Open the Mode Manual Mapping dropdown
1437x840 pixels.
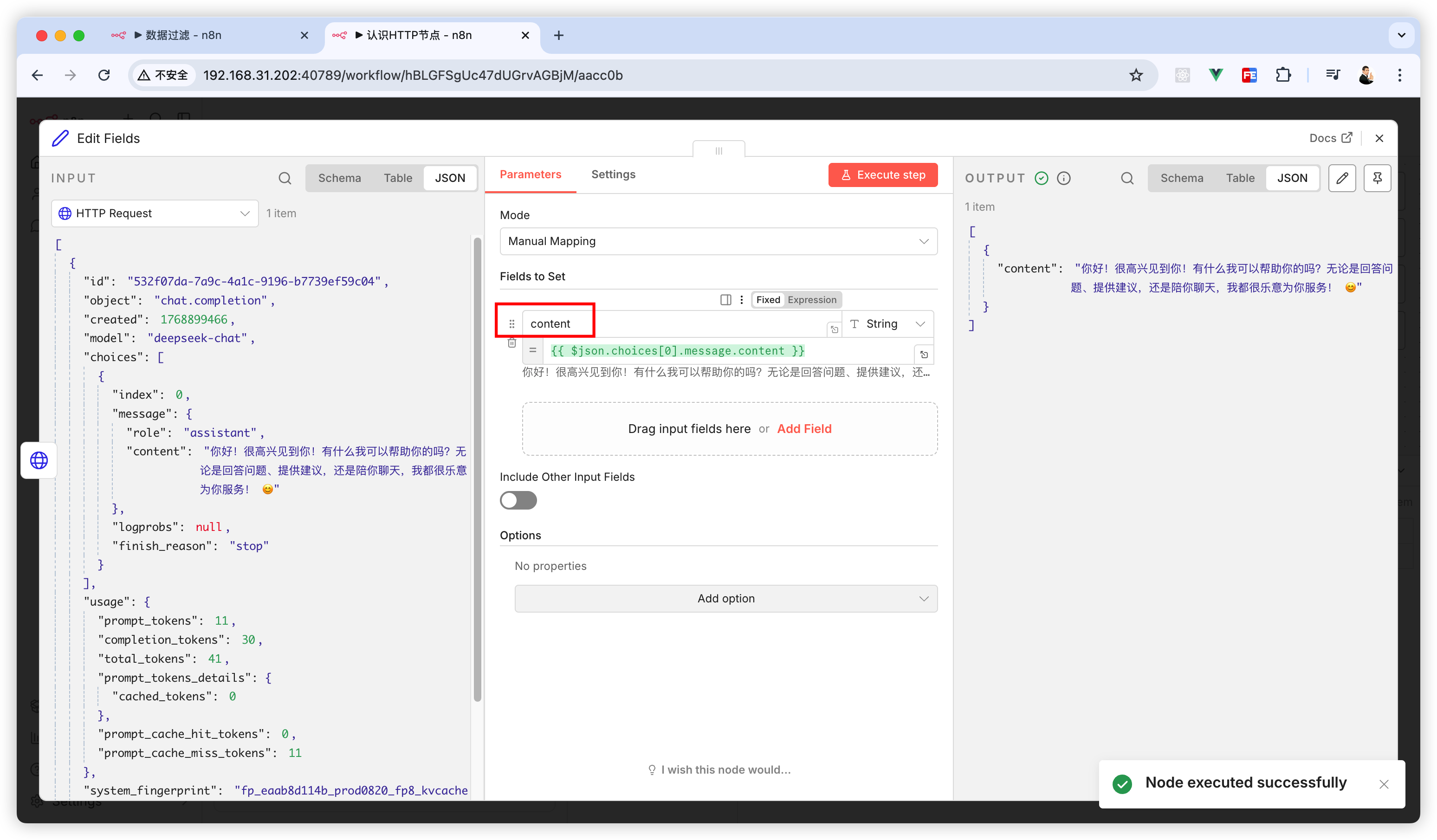[718, 241]
